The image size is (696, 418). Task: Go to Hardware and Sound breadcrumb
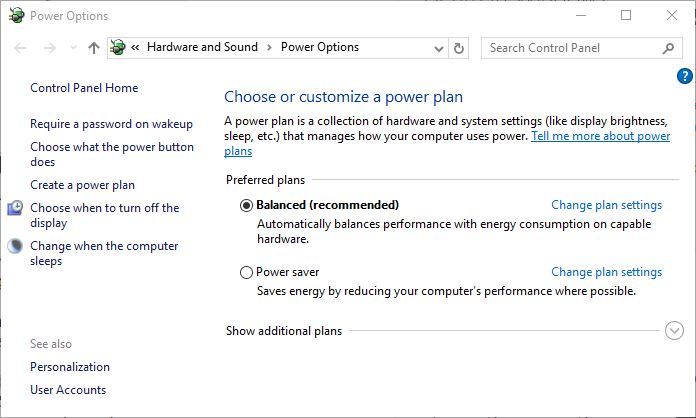pos(202,47)
